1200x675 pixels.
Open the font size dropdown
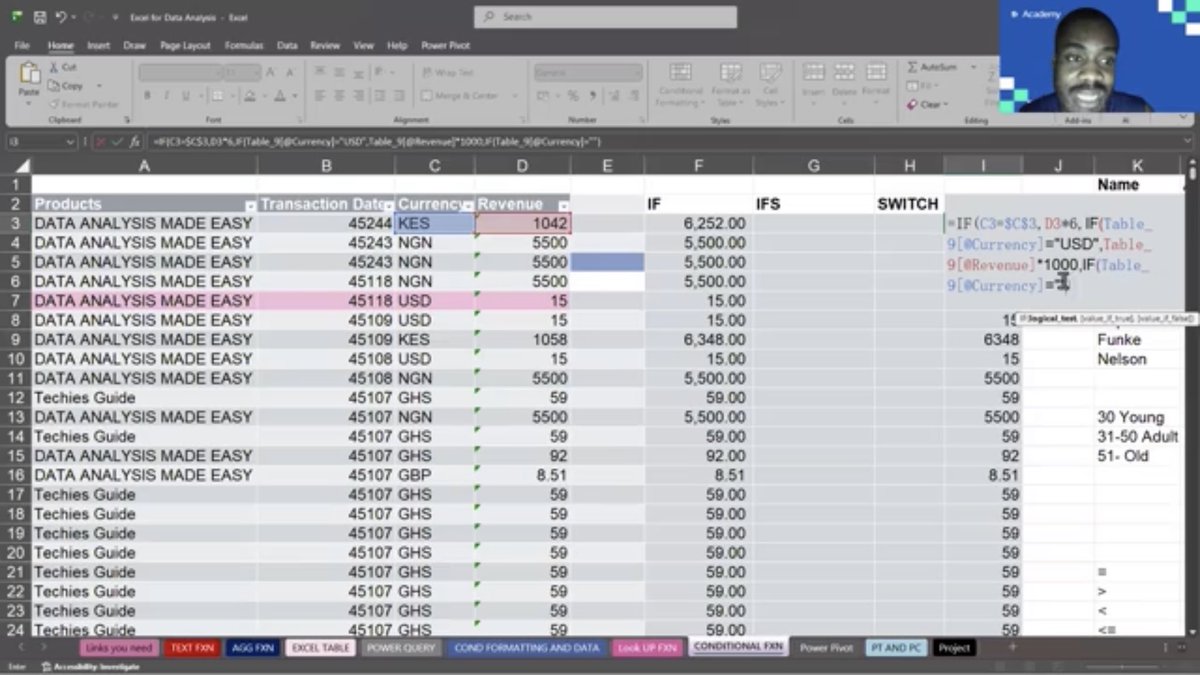coord(257,73)
